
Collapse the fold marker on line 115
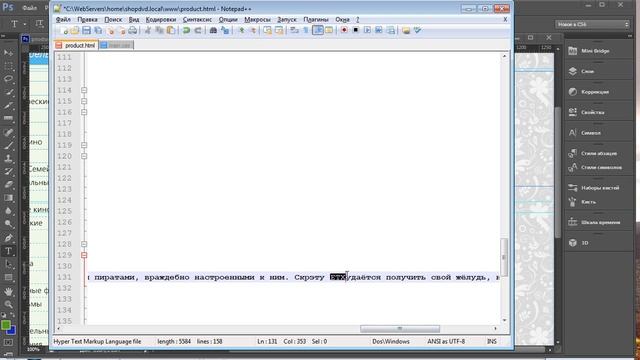(x=84, y=101)
